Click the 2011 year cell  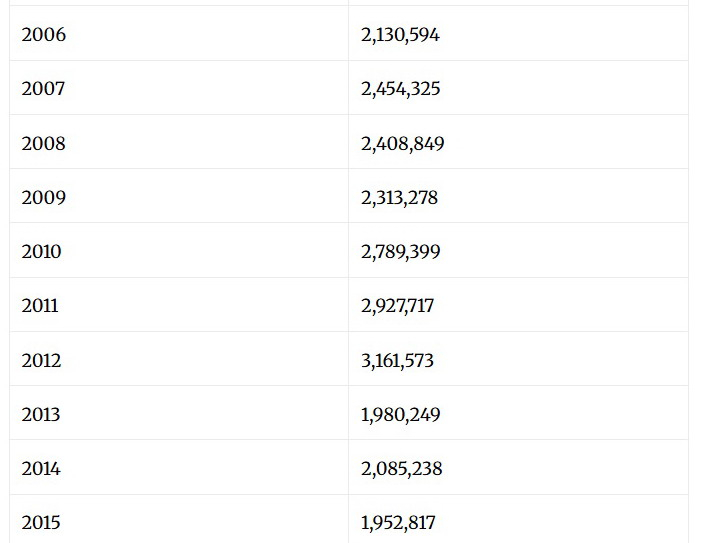click(40, 306)
